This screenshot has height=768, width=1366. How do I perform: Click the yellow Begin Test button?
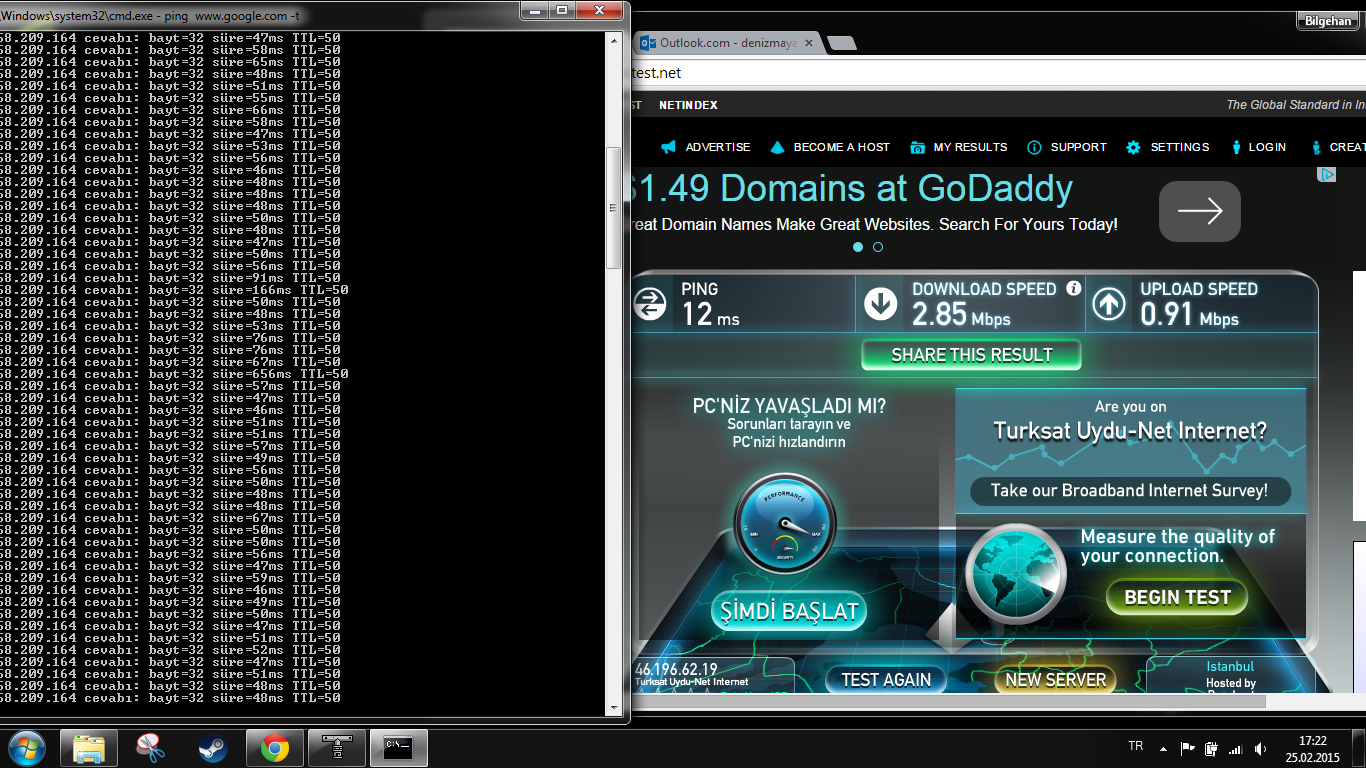[1177, 598]
